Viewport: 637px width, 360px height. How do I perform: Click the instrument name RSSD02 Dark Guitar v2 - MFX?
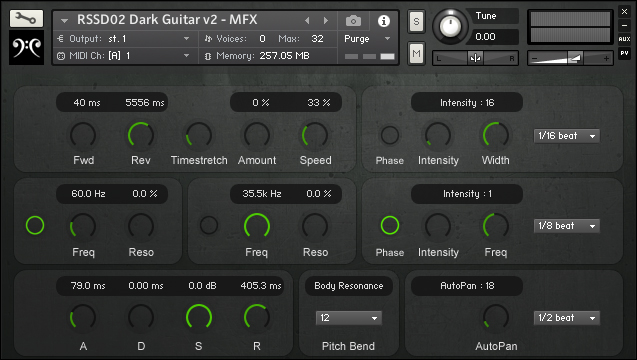167,20
